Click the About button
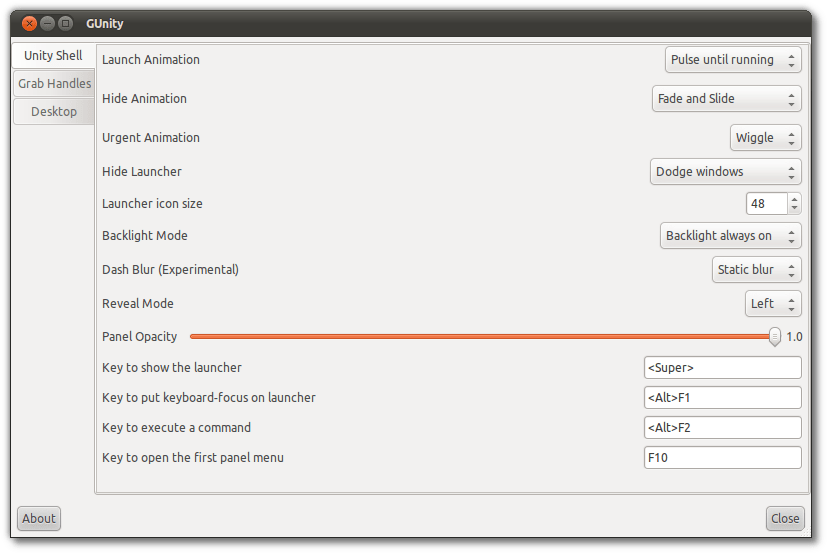This screenshot has height=554, width=828. tap(39, 519)
